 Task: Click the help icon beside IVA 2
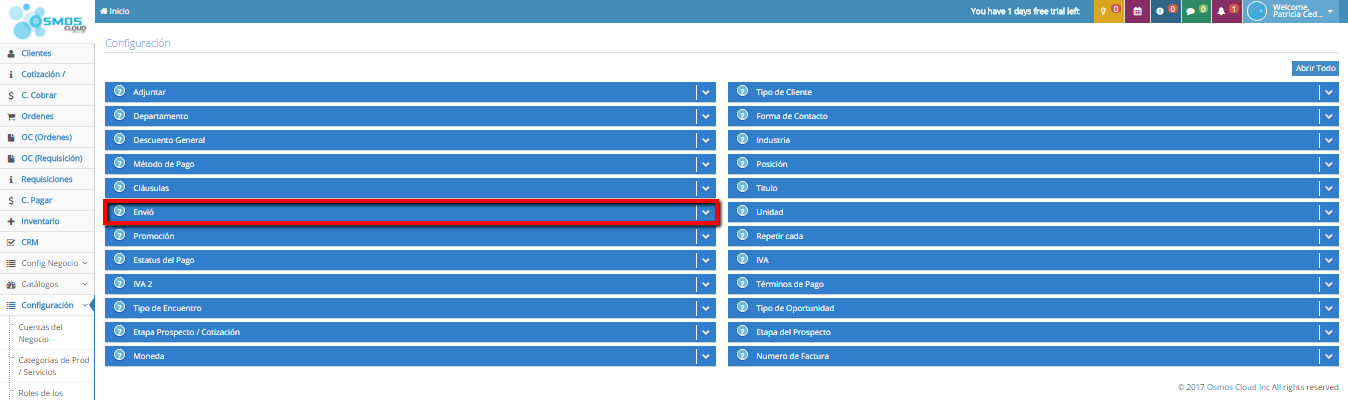[119, 283]
